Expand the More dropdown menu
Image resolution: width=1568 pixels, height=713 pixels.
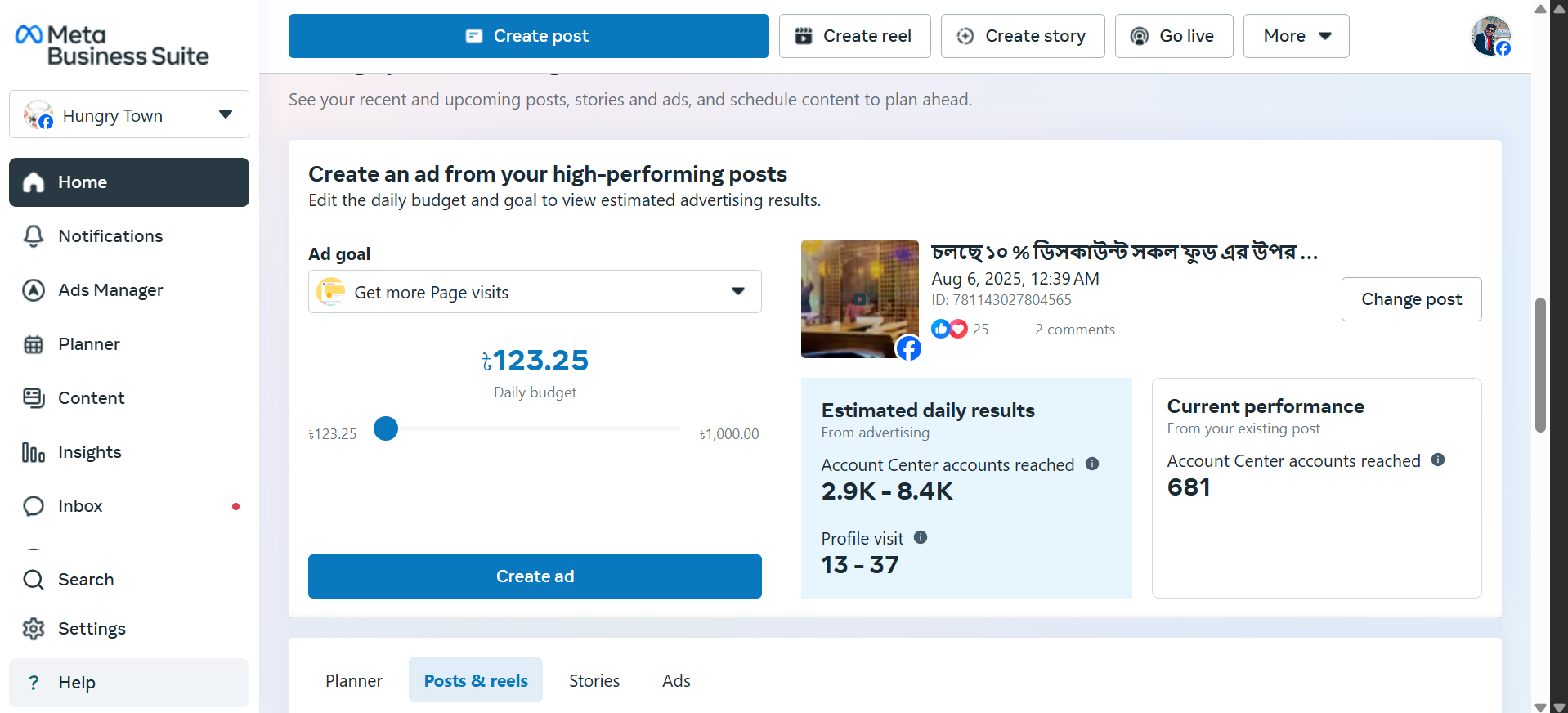point(1296,36)
